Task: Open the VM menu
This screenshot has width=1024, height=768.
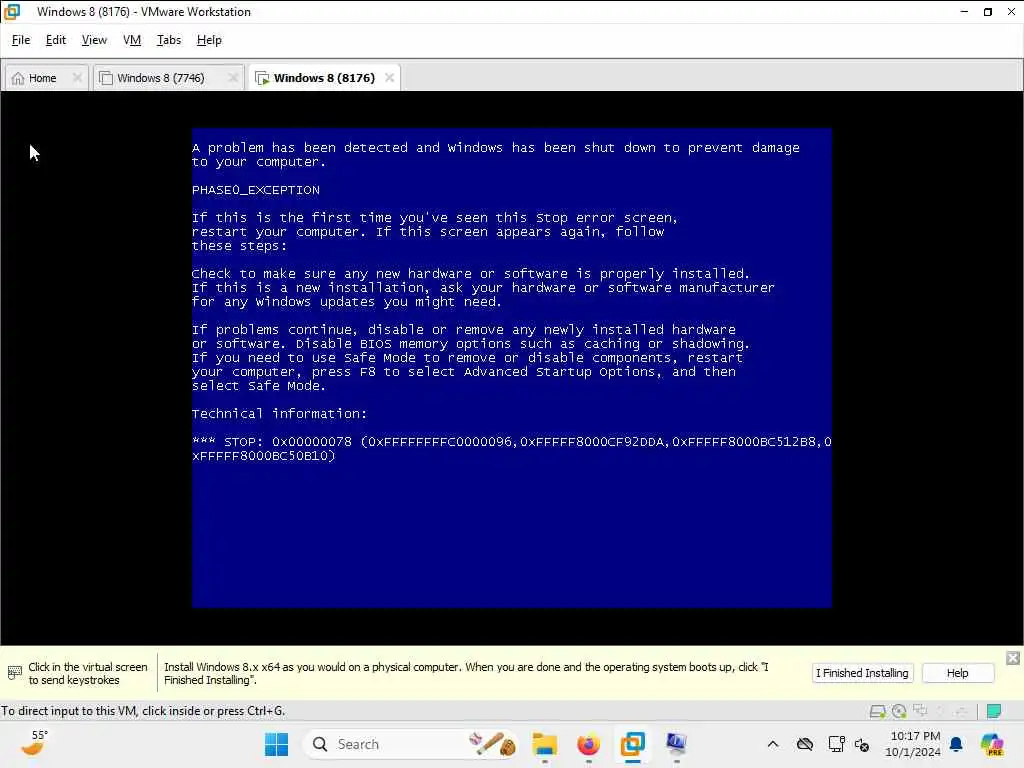Action: [132, 40]
